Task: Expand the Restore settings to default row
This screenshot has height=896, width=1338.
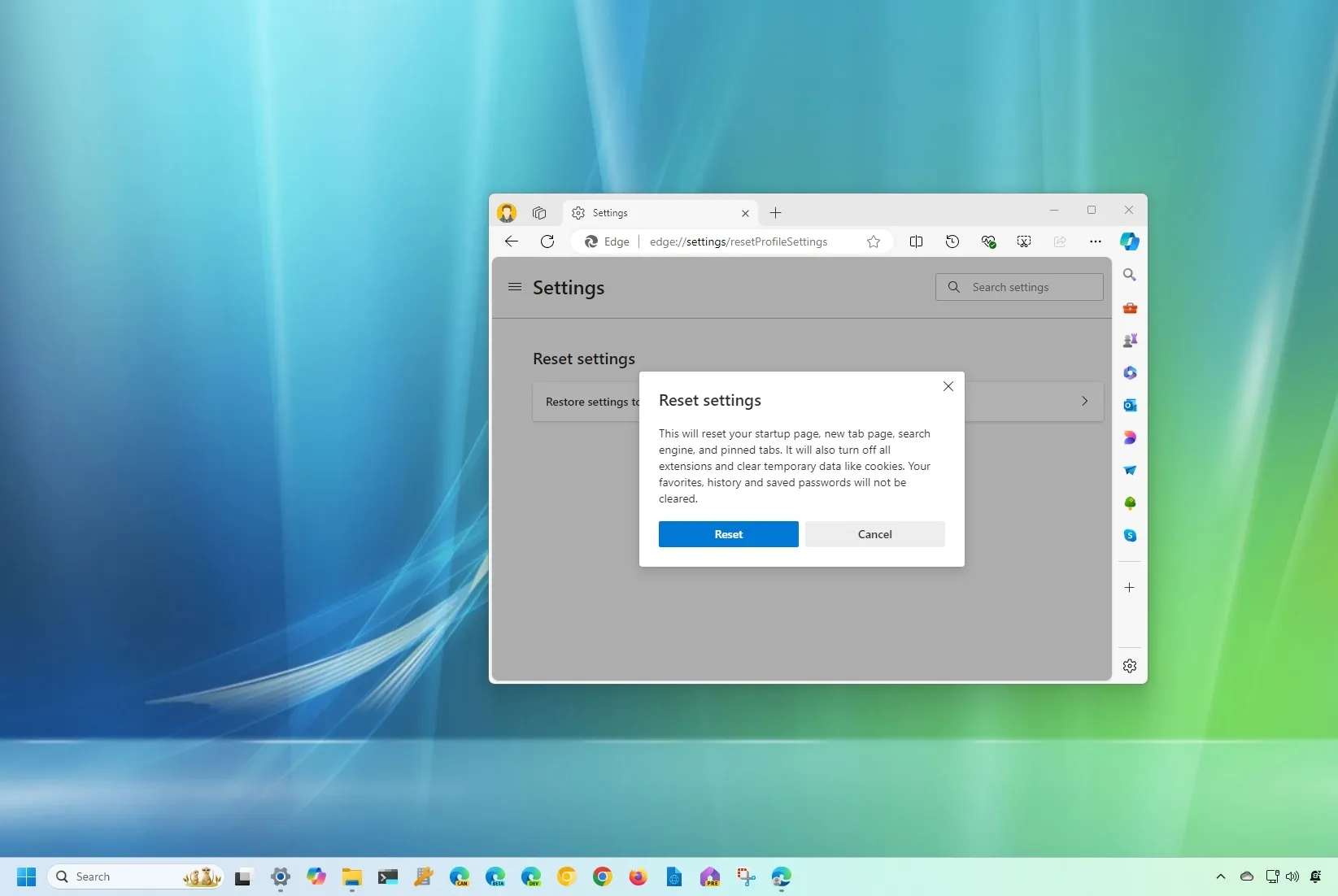Action: coord(1084,400)
